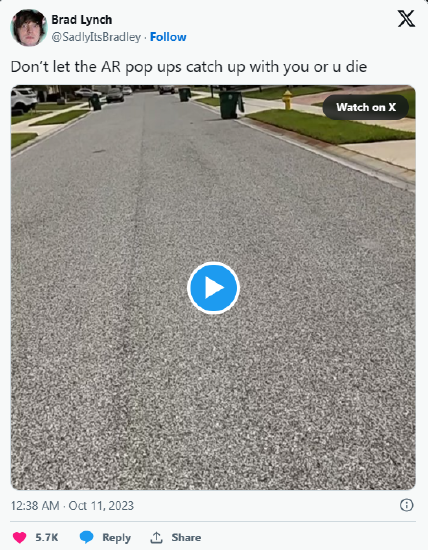This screenshot has width=428, height=550.
Task: Click the Reply text label
Action: (116, 537)
